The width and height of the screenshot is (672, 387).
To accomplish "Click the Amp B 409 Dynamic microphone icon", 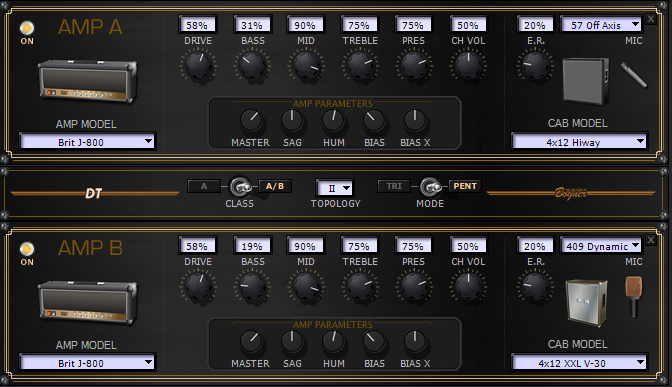I will coord(633,297).
